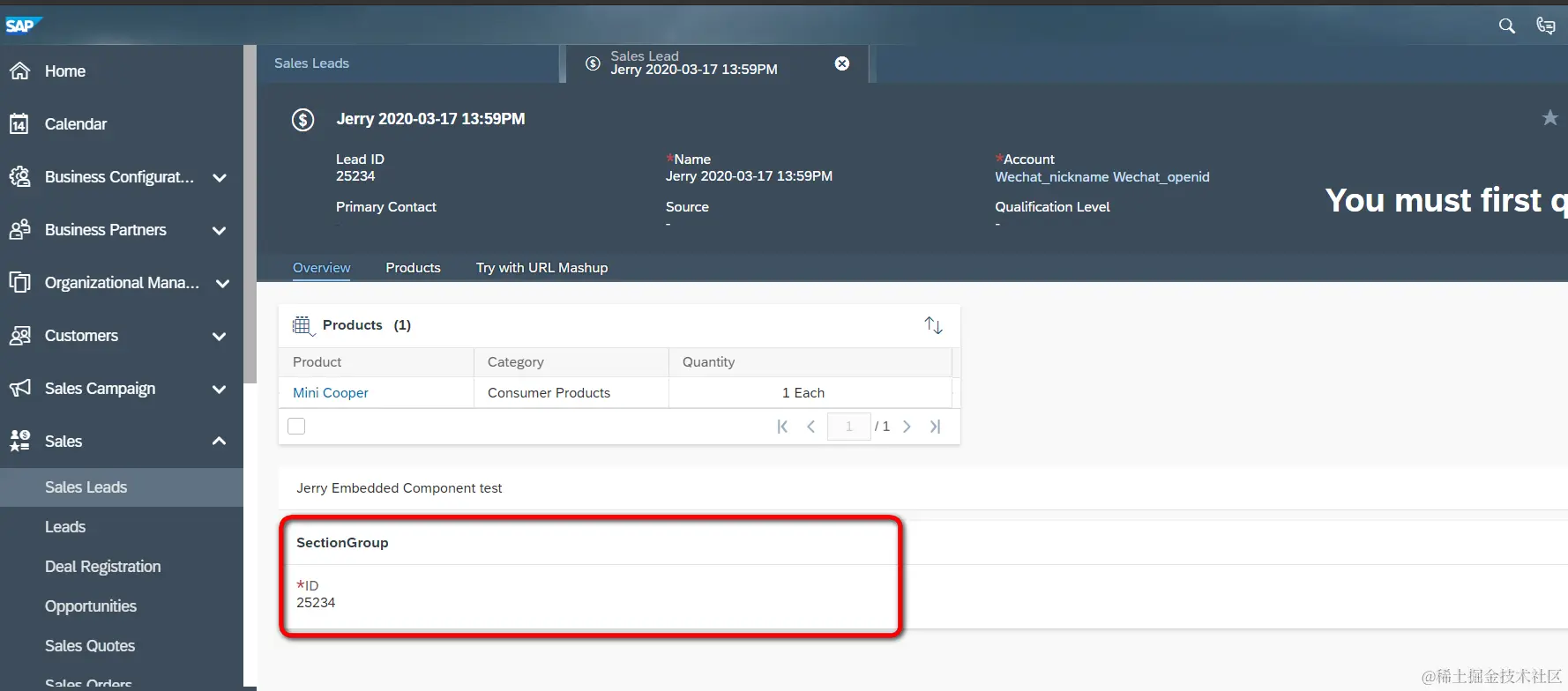Open the search magnifier icon
1568x691 pixels.
(x=1507, y=26)
